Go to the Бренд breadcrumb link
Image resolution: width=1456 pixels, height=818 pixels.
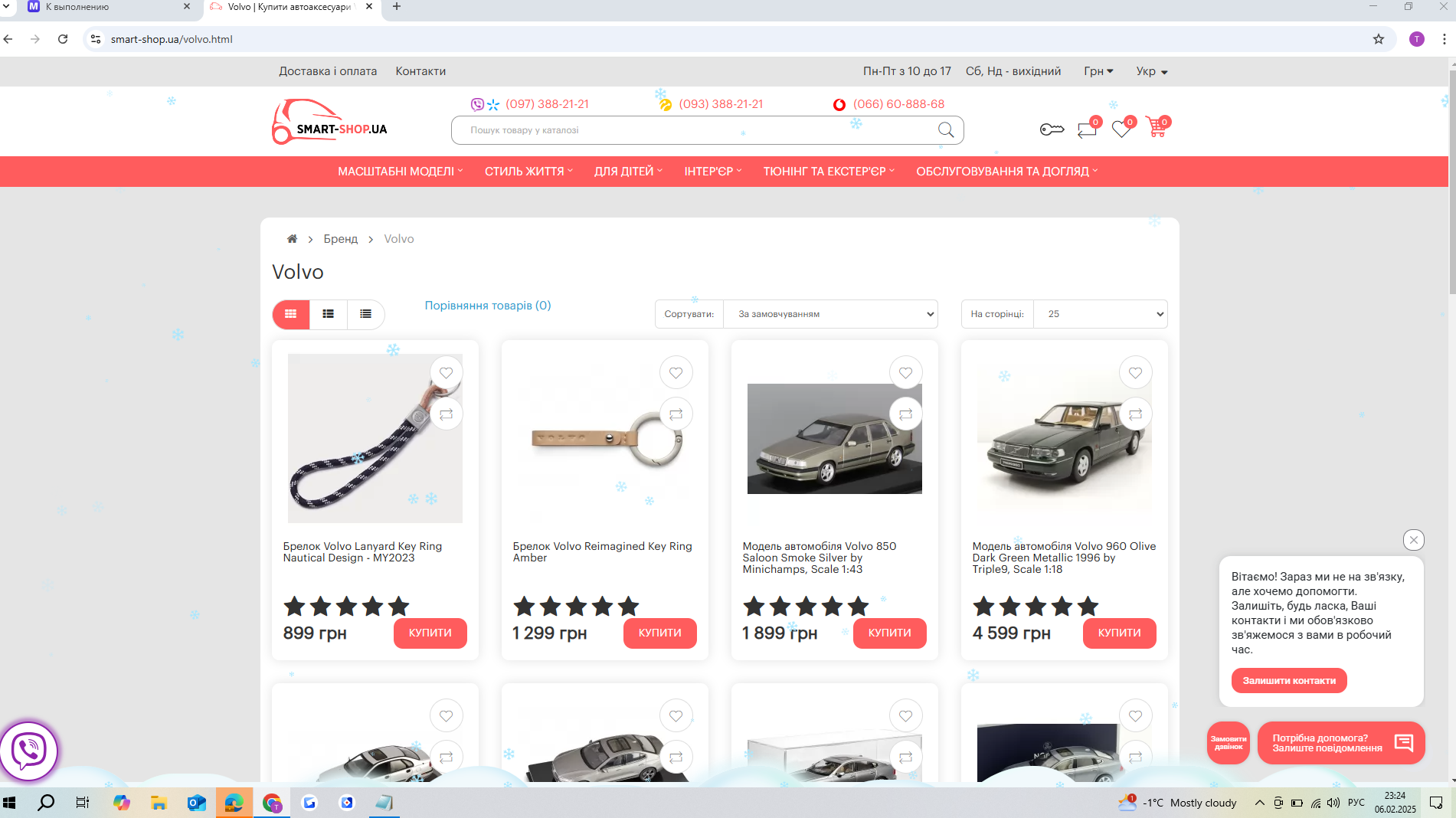[x=341, y=239]
